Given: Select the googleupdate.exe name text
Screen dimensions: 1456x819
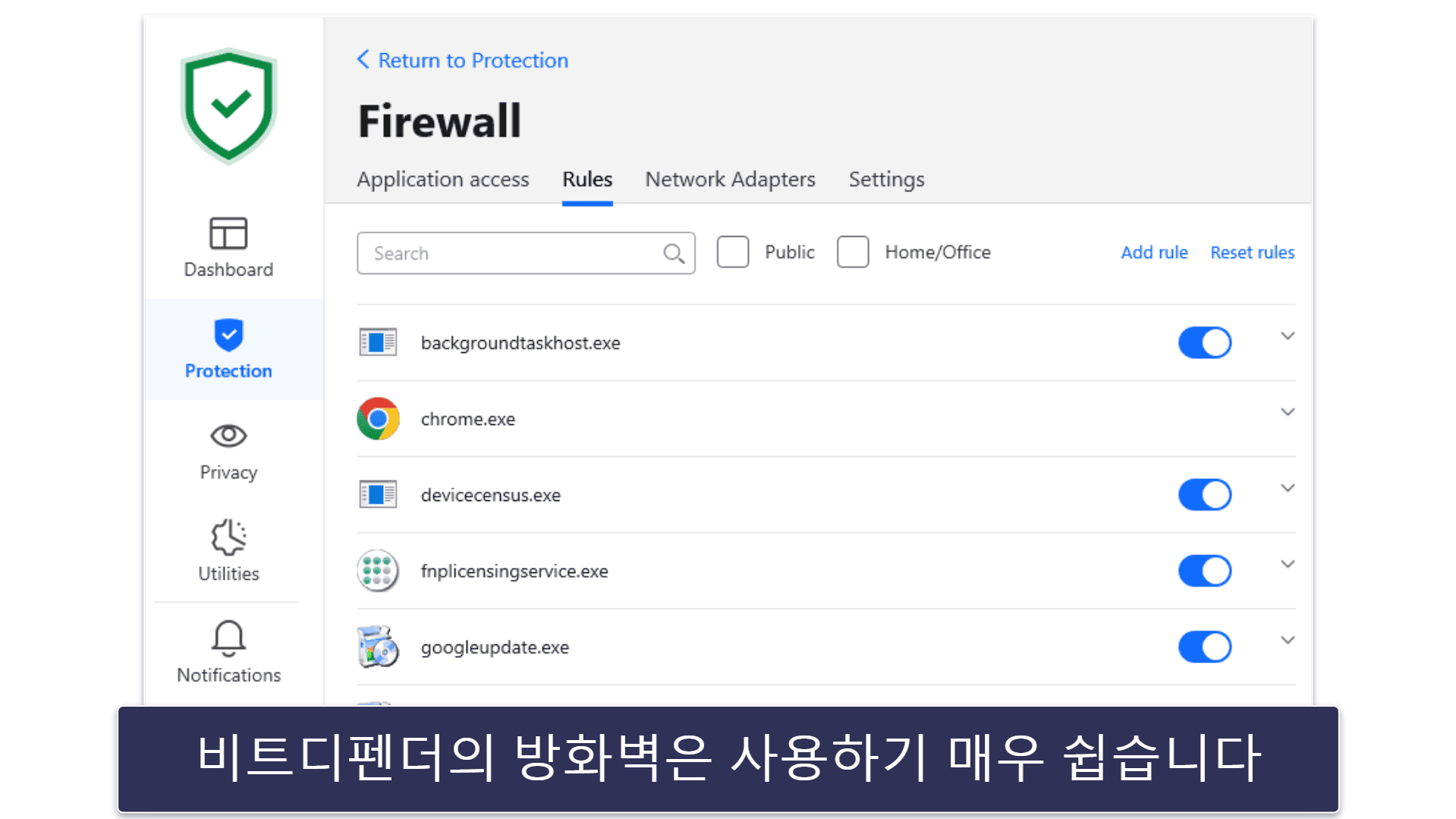Looking at the screenshot, I should 495,647.
